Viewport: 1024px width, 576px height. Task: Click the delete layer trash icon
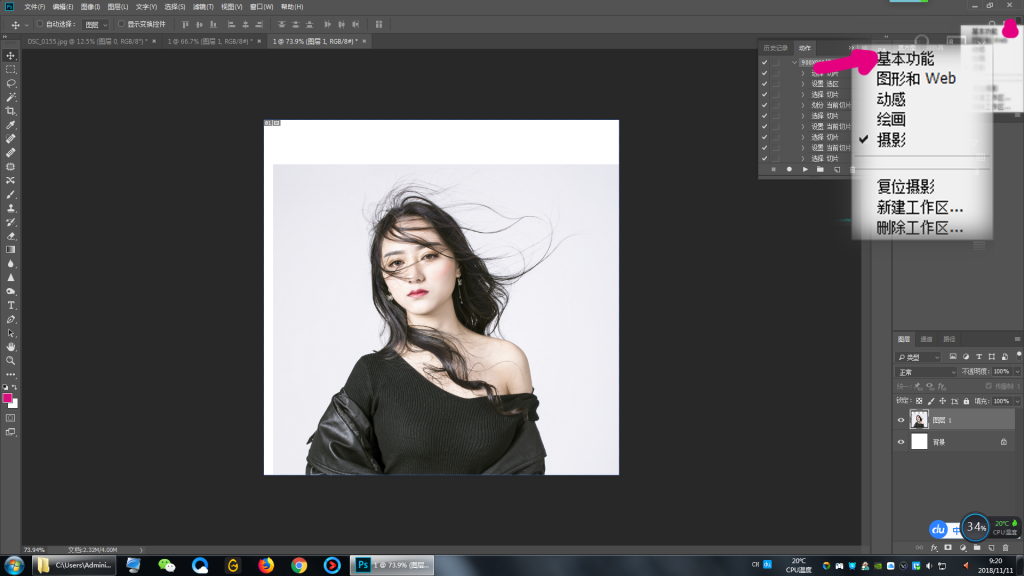pos(1003,548)
